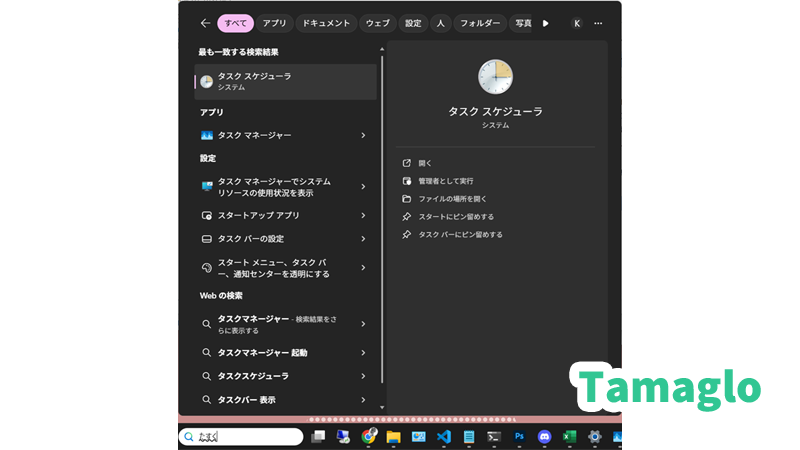Open Photoshop from the taskbar
The image size is (800, 450).
click(x=519, y=437)
